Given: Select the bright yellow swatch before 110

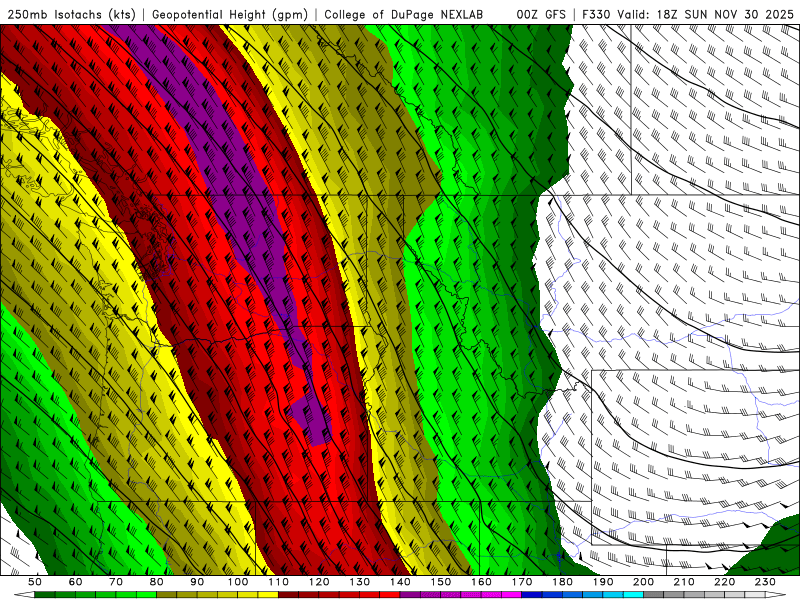Looking at the screenshot, I should coord(268,594).
